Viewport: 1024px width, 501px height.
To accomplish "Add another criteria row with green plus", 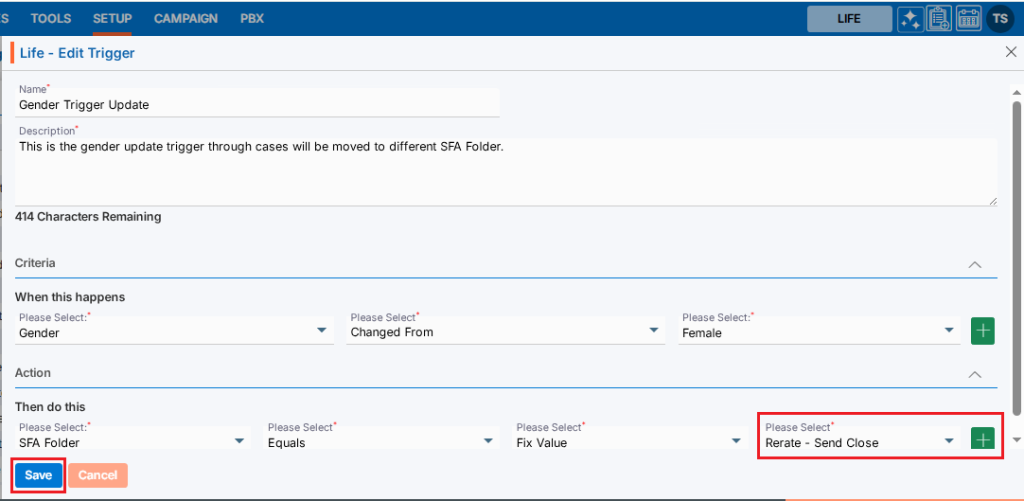I will coord(983,331).
